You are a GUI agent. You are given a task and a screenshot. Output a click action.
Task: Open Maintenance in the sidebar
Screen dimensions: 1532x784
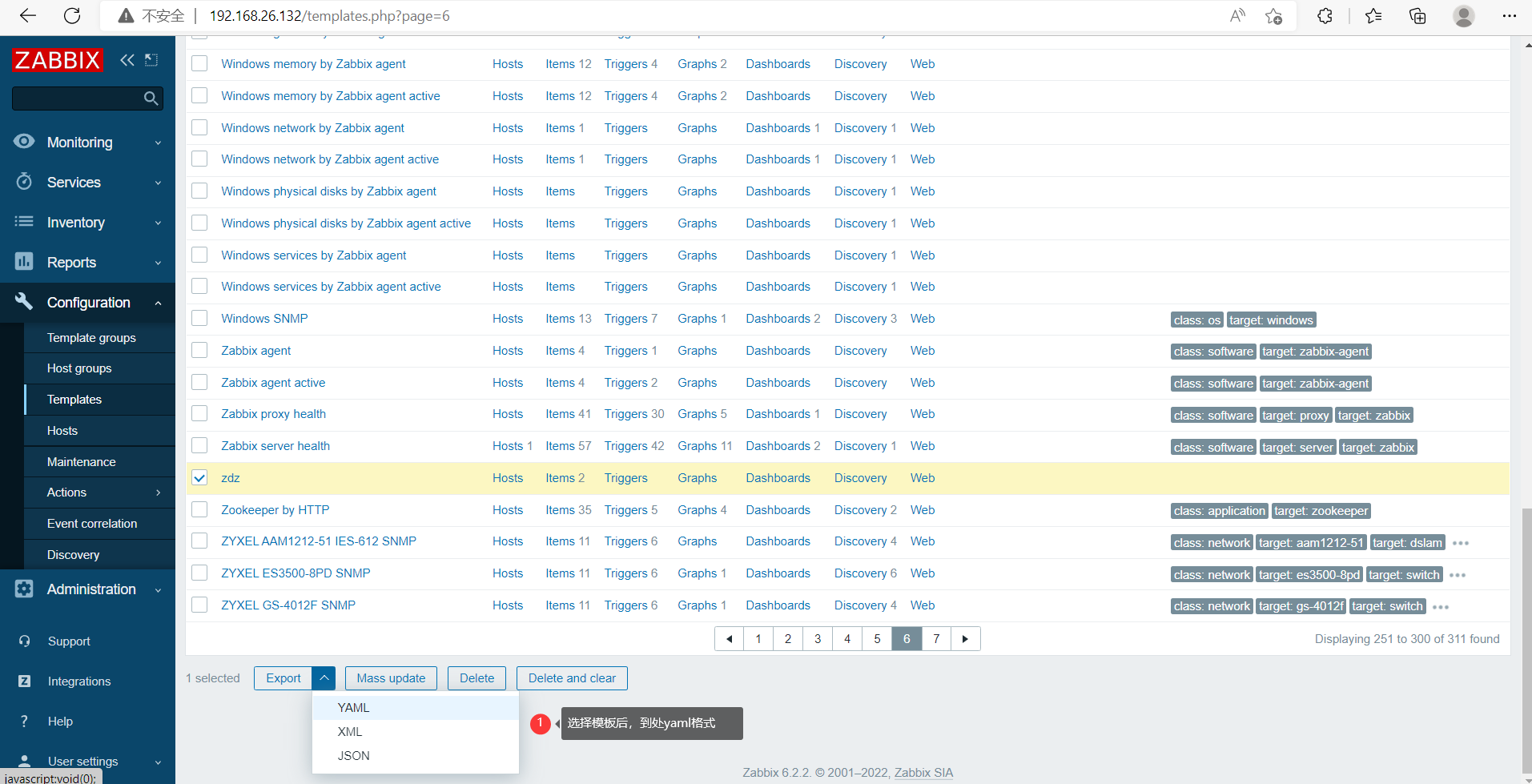click(x=82, y=462)
